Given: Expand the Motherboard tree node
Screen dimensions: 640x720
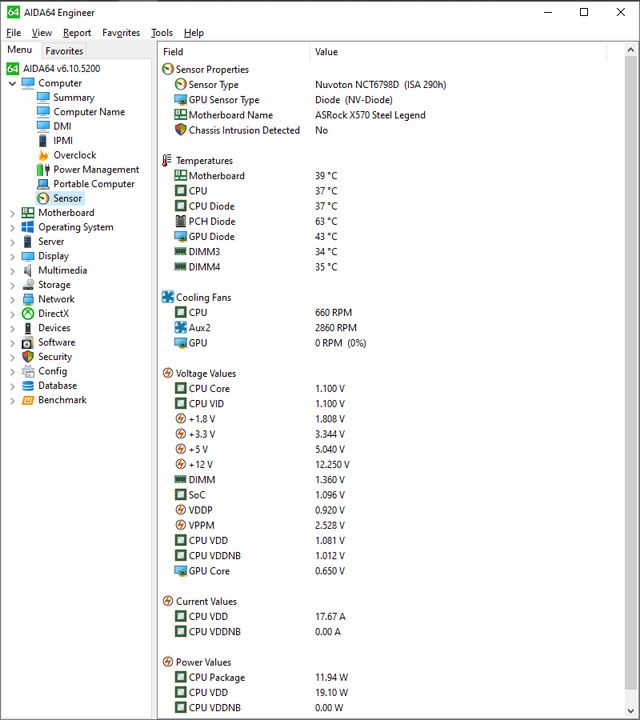Looking at the screenshot, I should click(x=12, y=213).
